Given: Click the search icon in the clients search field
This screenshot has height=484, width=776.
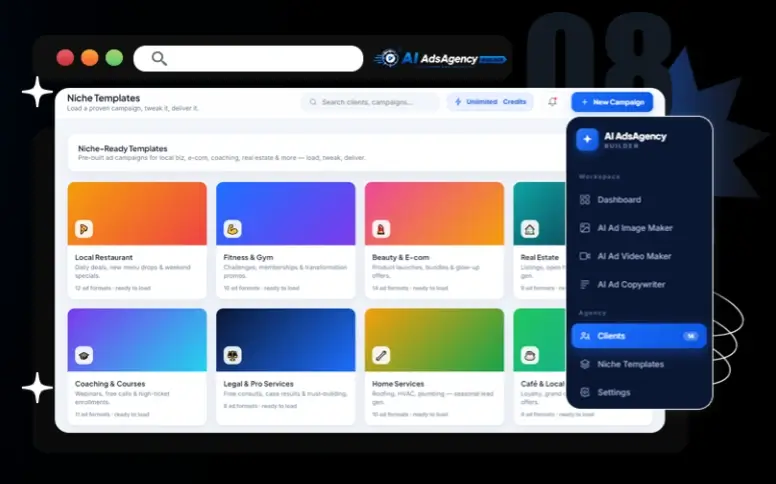Looking at the screenshot, I should click(x=313, y=102).
